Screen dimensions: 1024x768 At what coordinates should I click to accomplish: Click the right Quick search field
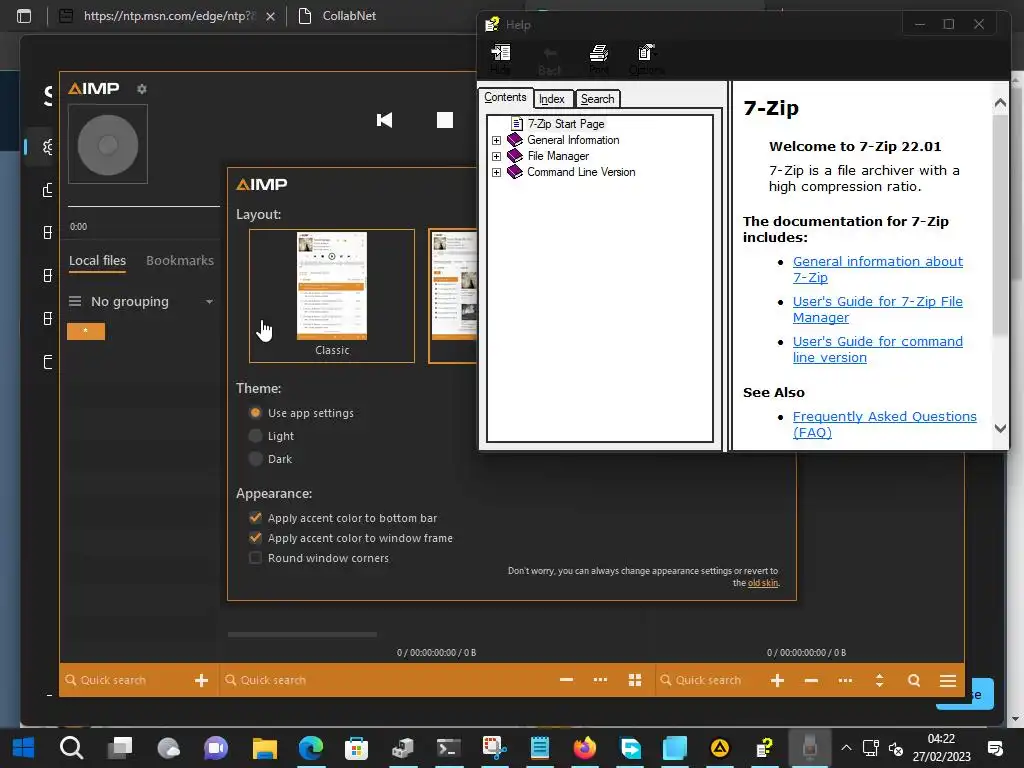[709, 680]
